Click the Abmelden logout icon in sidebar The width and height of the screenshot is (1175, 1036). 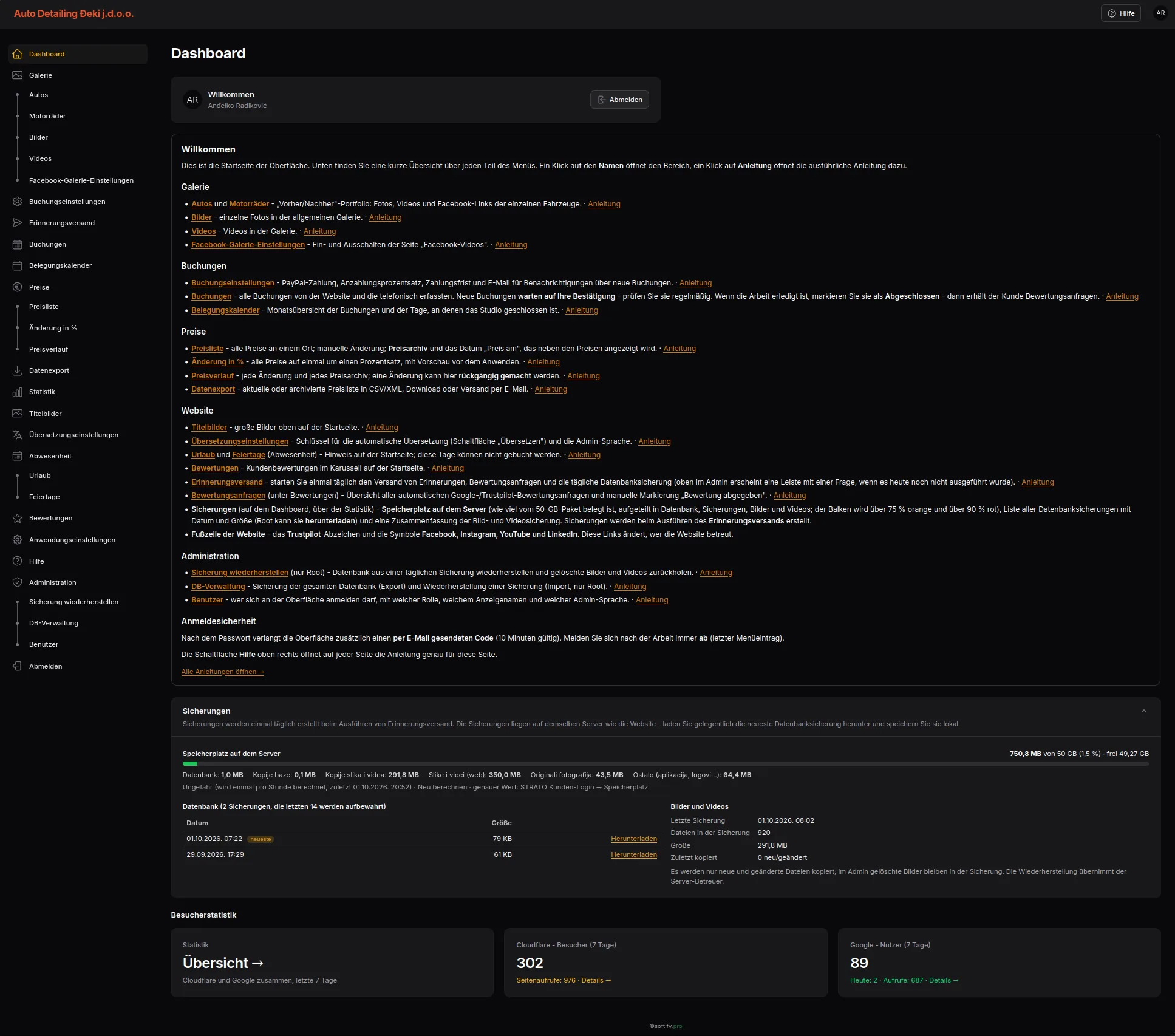pos(18,666)
